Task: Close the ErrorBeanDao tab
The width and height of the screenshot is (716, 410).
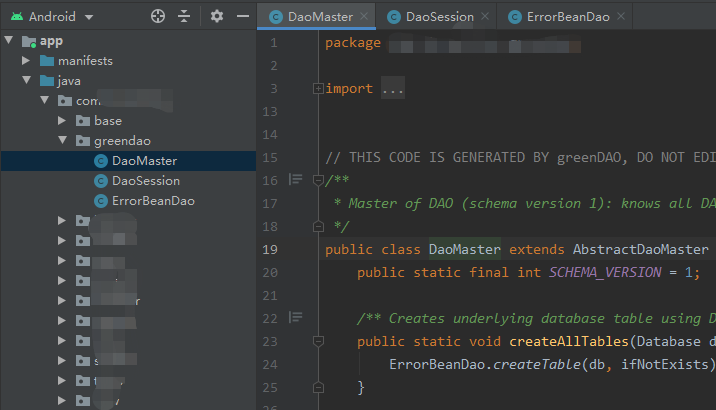Action: pos(621,16)
